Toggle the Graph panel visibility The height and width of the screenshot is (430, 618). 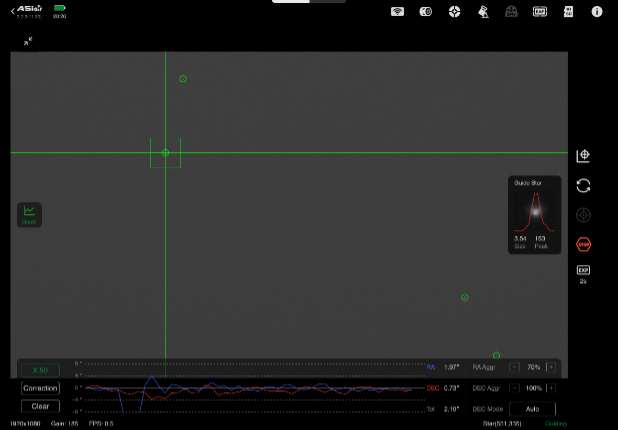tap(29, 214)
